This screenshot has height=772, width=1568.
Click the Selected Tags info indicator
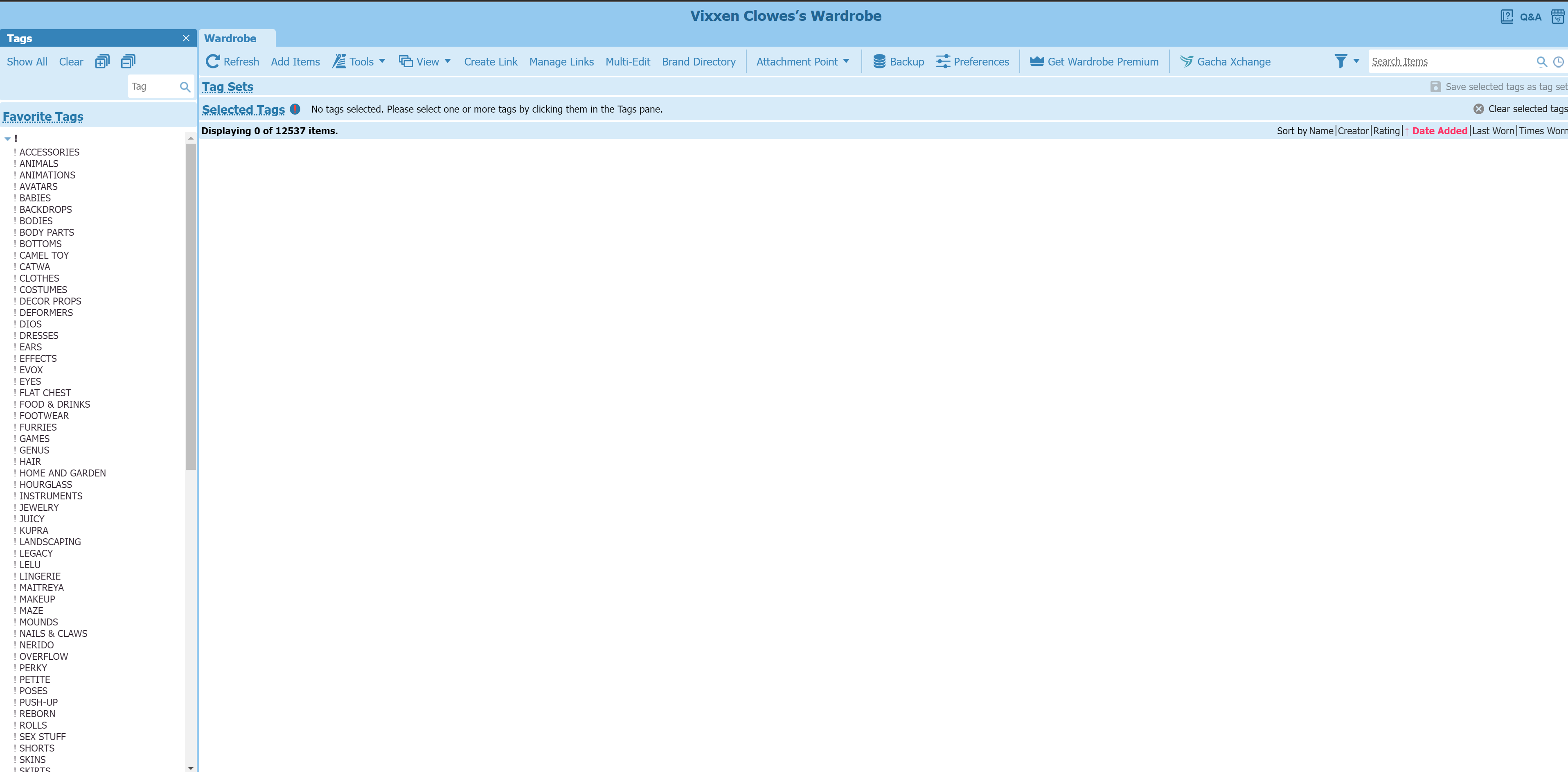pos(295,109)
